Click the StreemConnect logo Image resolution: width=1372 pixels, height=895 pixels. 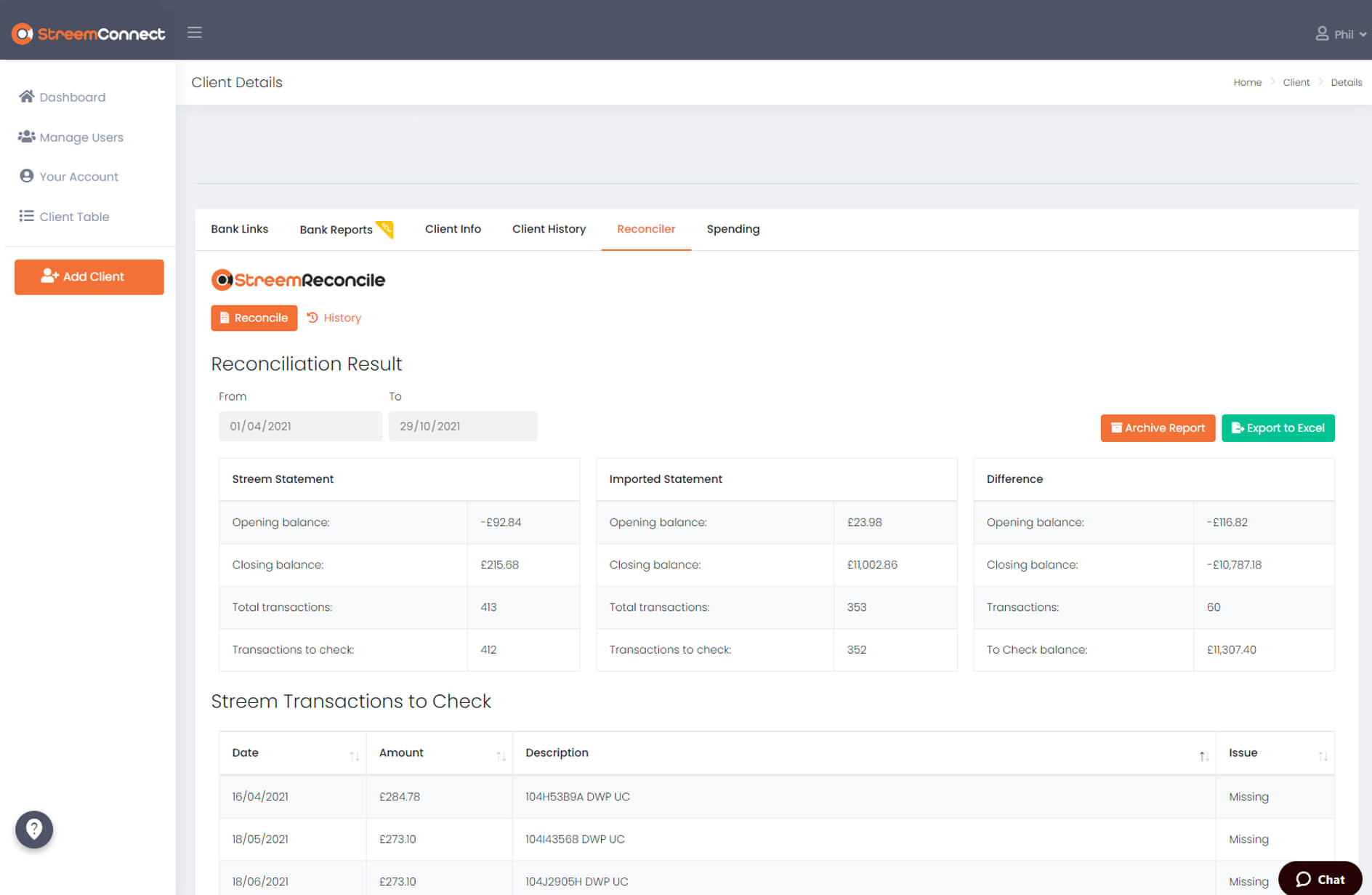[x=89, y=33]
